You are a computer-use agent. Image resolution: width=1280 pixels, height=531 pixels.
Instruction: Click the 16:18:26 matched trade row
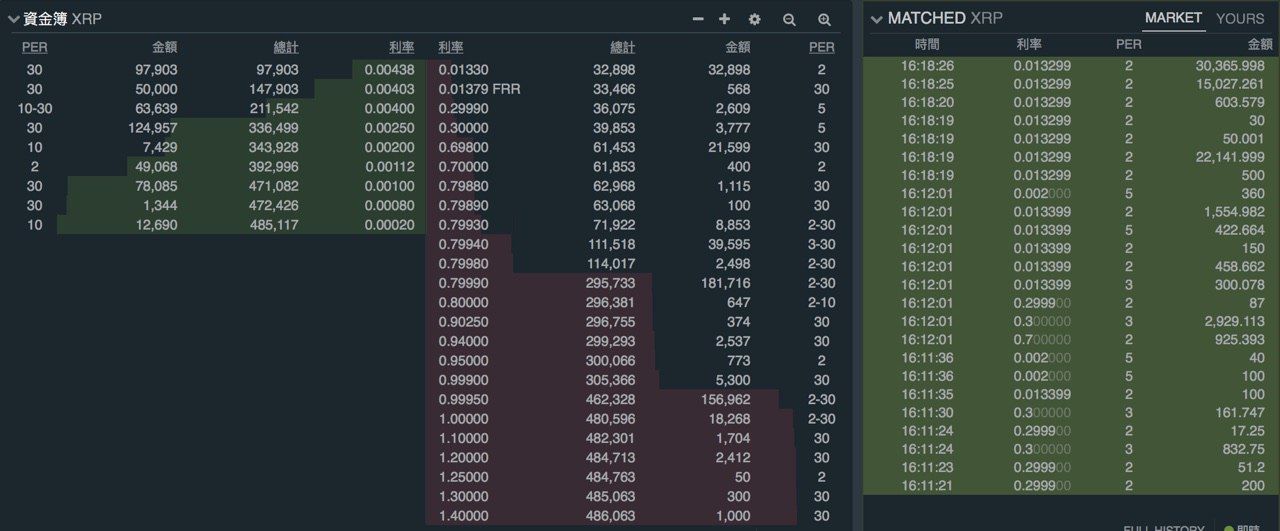pos(1071,65)
